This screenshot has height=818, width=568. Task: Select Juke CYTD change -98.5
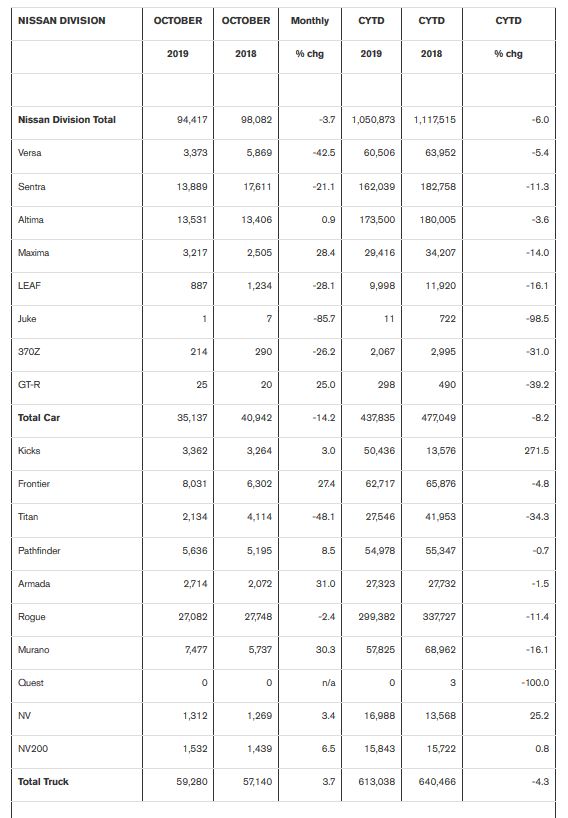(537, 318)
